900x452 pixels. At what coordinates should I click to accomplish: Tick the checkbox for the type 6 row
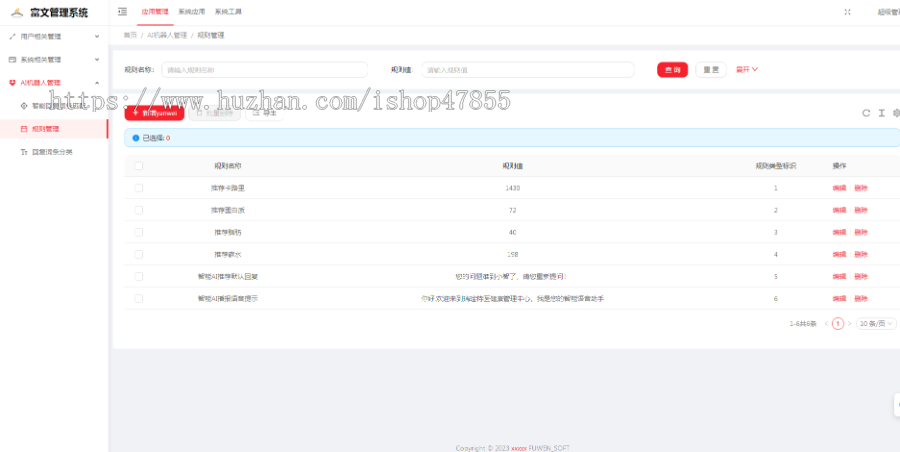tap(138, 299)
